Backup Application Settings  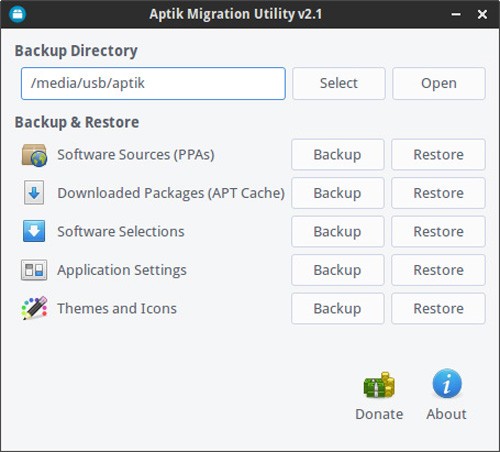(x=338, y=270)
